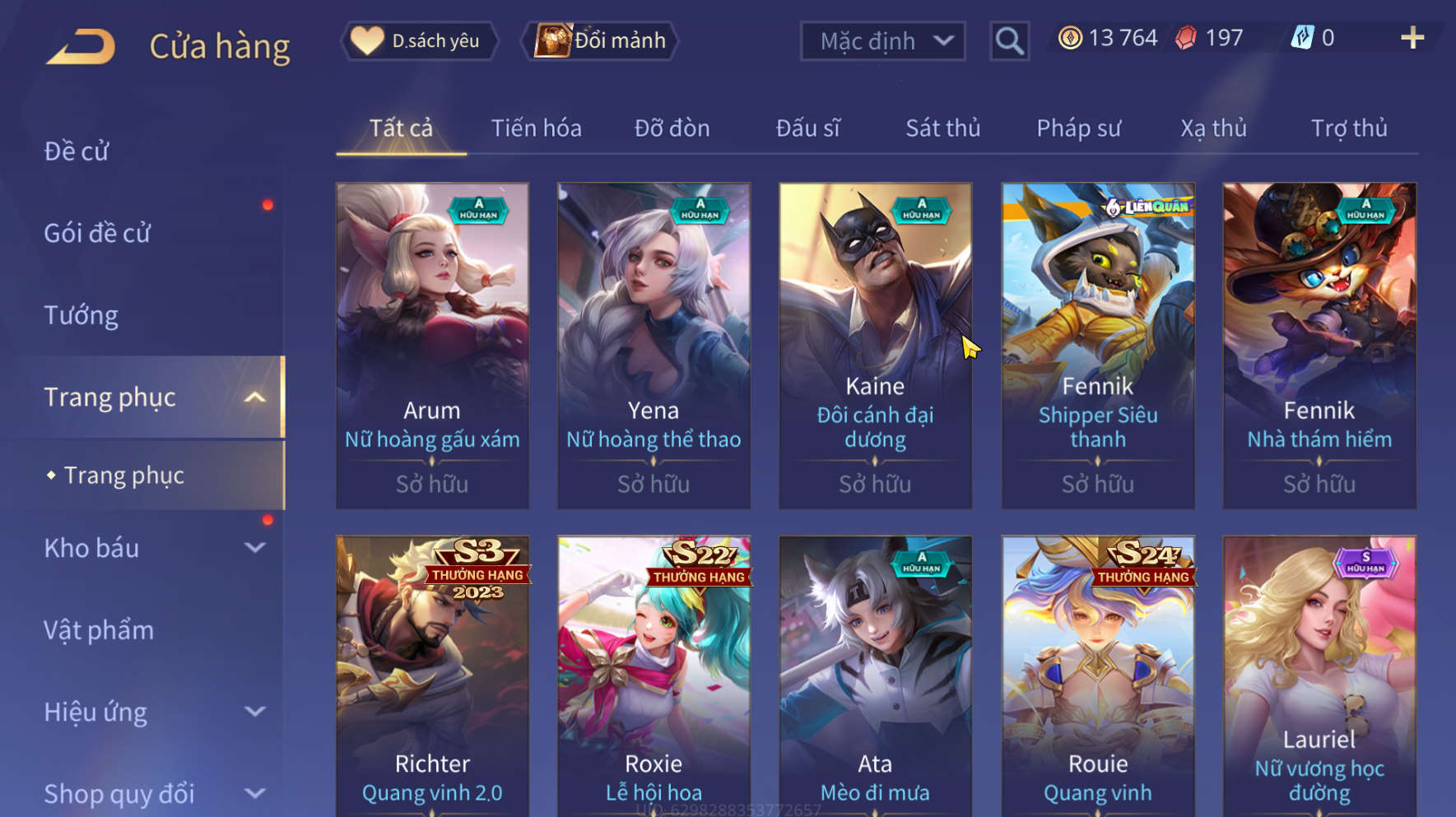Click the blue voucher currency icon

pyautogui.click(x=1302, y=38)
